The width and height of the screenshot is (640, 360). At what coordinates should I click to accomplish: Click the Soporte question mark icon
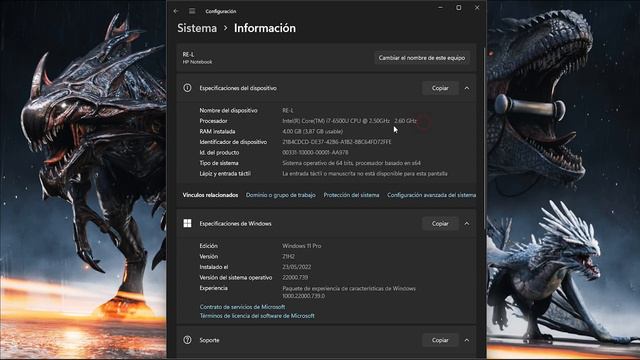(187, 340)
